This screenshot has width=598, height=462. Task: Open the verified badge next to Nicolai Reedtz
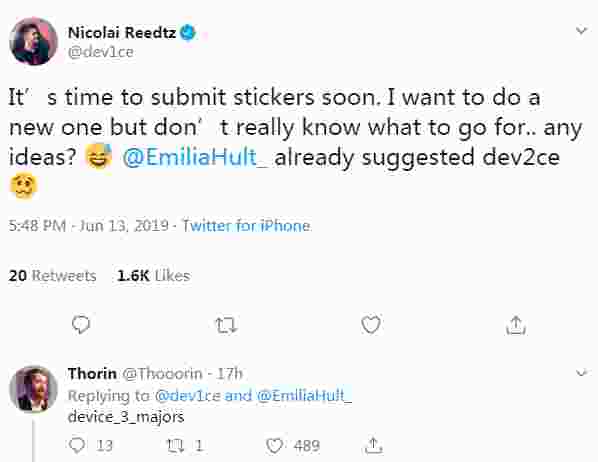pos(188,32)
